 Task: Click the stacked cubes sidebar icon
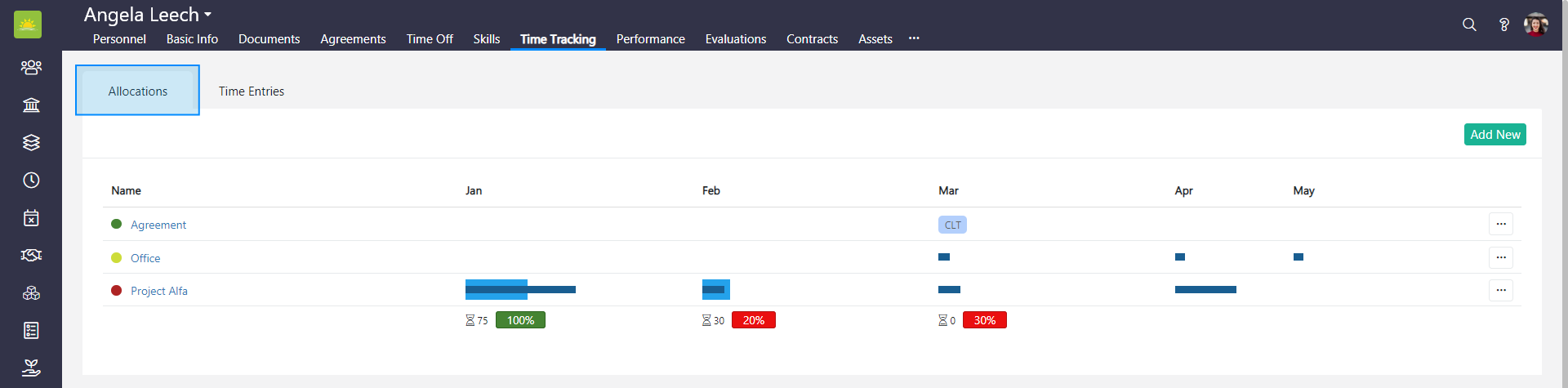tap(31, 292)
